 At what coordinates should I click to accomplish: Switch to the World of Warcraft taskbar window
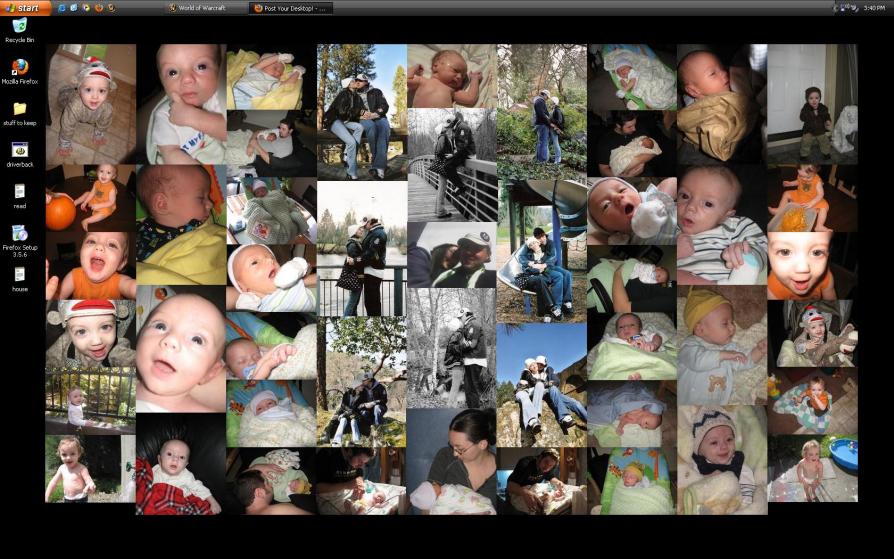[x=205, y=7]
